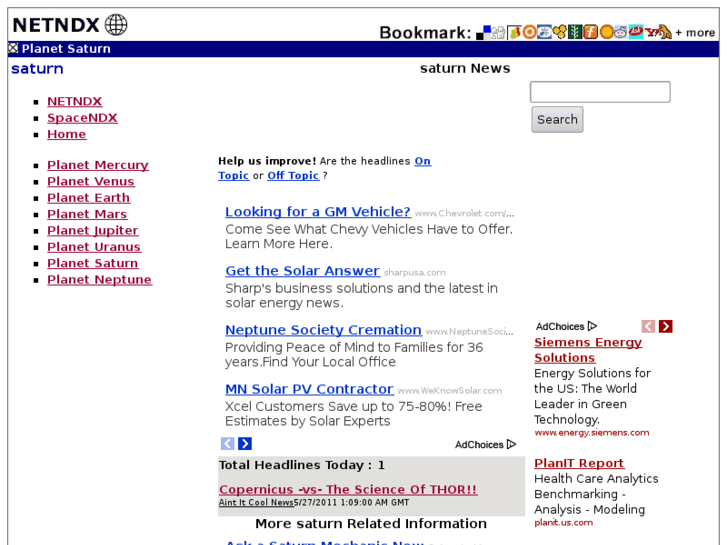Open the Planet Neptune link

[100, 280]
